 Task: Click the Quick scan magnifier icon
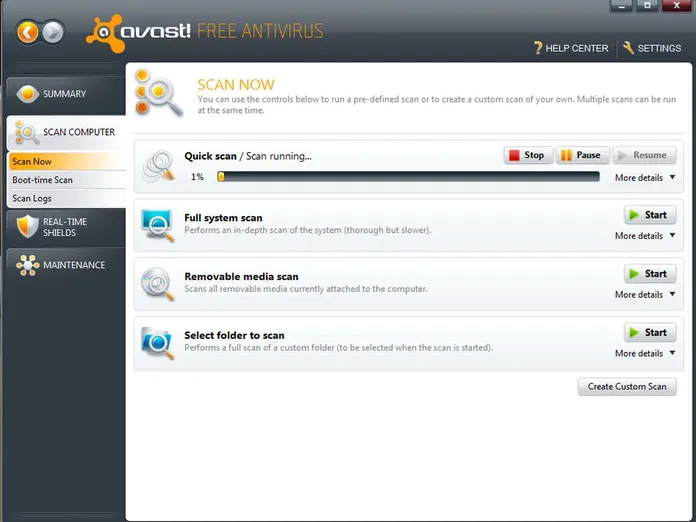pyautogui.click(x=159, y=166)
